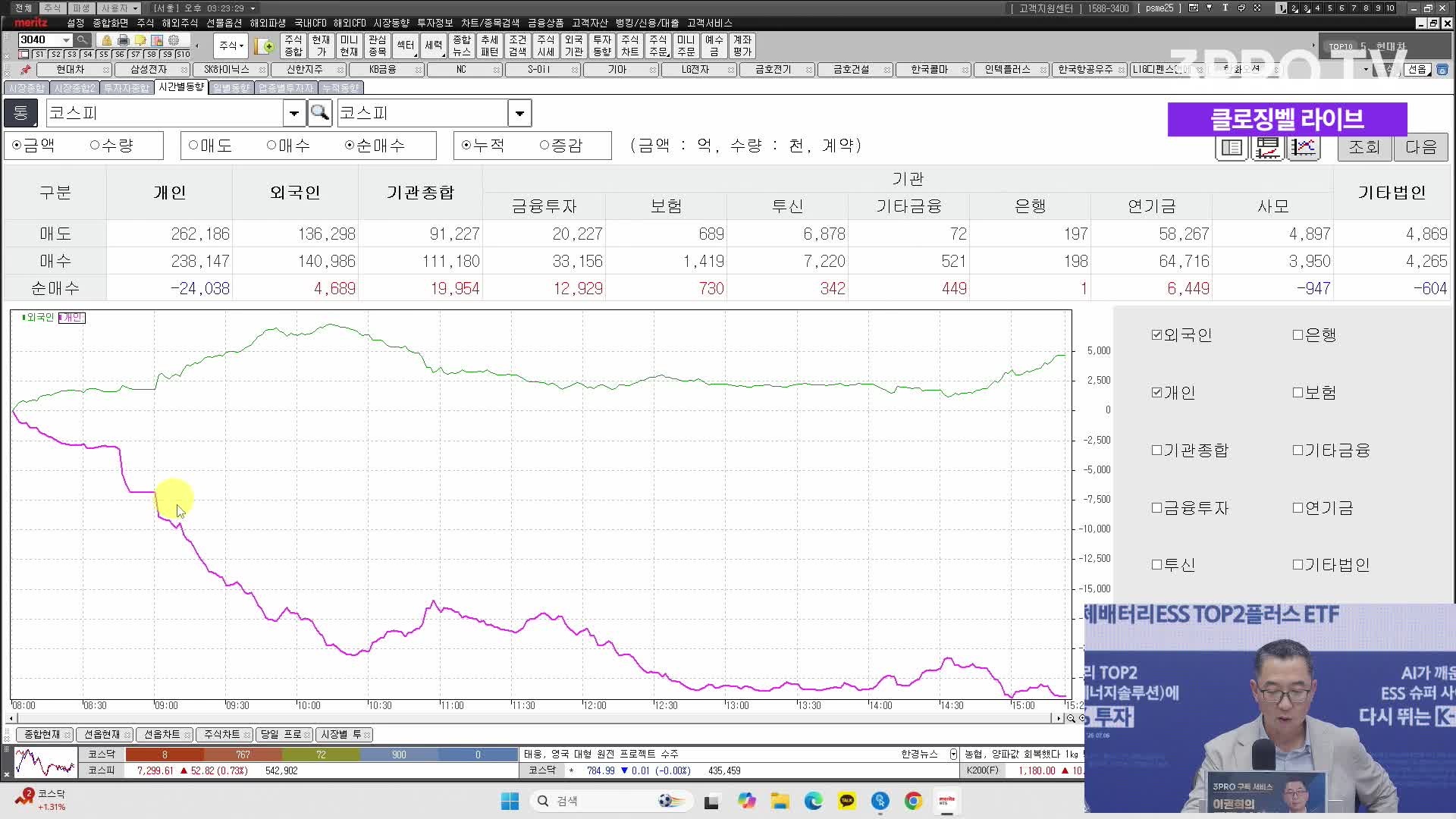Open the 관심종목 toolbar shortcut
Image resolution: width=1456 pixels, height=819 pixels.
coord(377,45)
